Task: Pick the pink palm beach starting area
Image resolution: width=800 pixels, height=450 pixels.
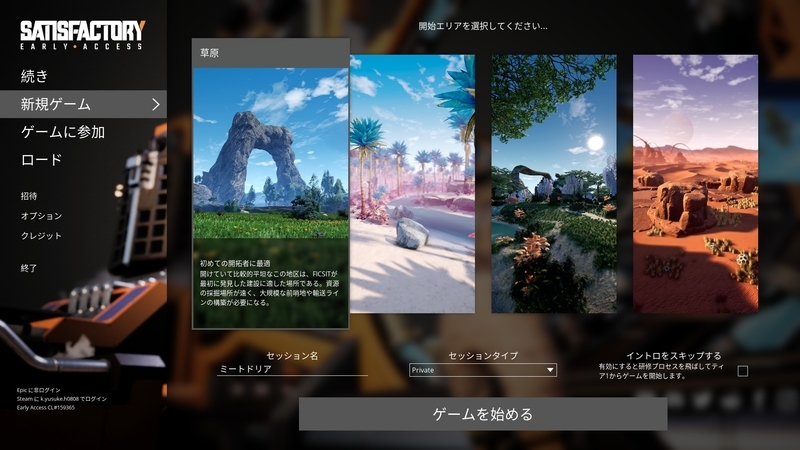Action: click(412, 184)
